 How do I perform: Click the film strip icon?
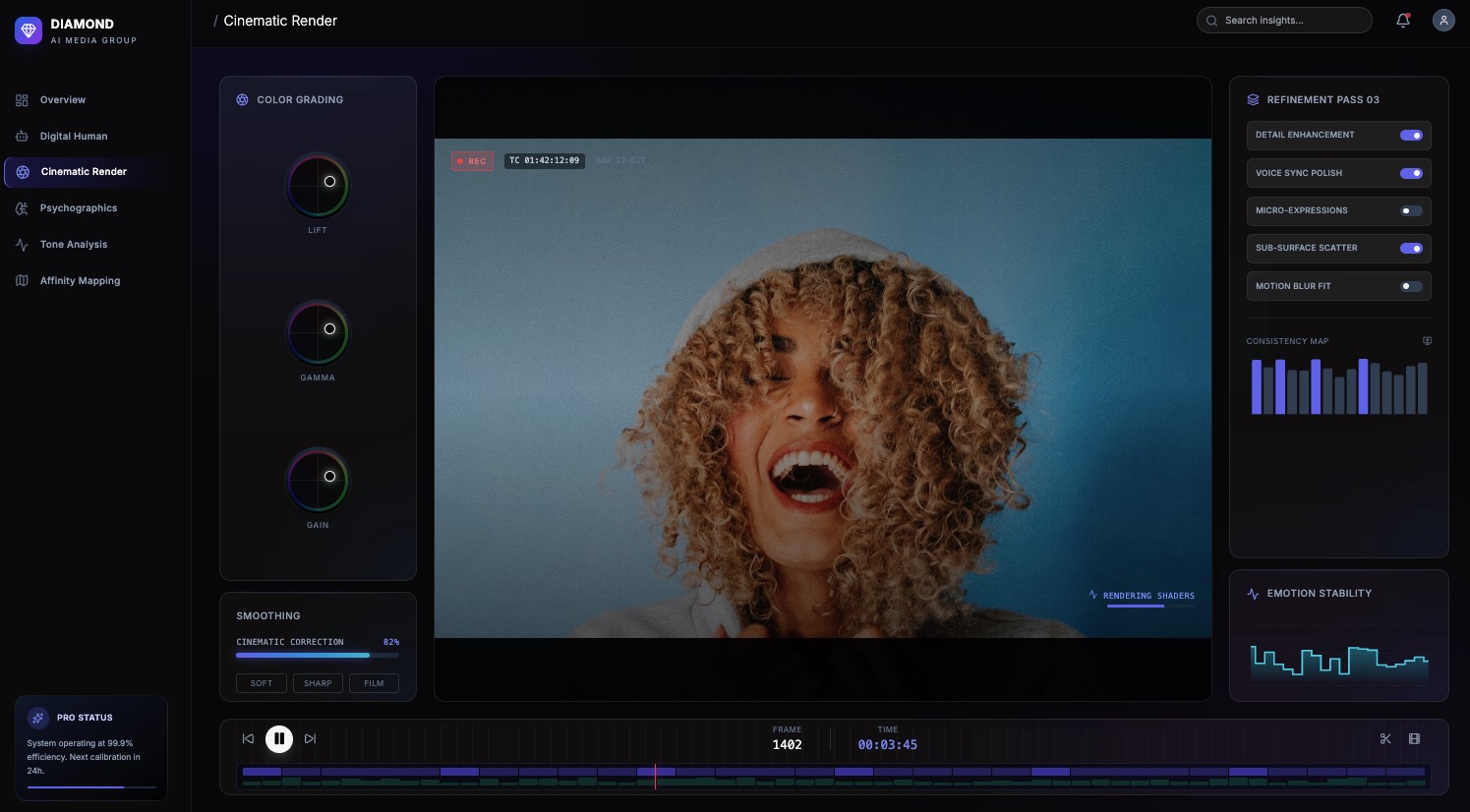pos(1415,739)
